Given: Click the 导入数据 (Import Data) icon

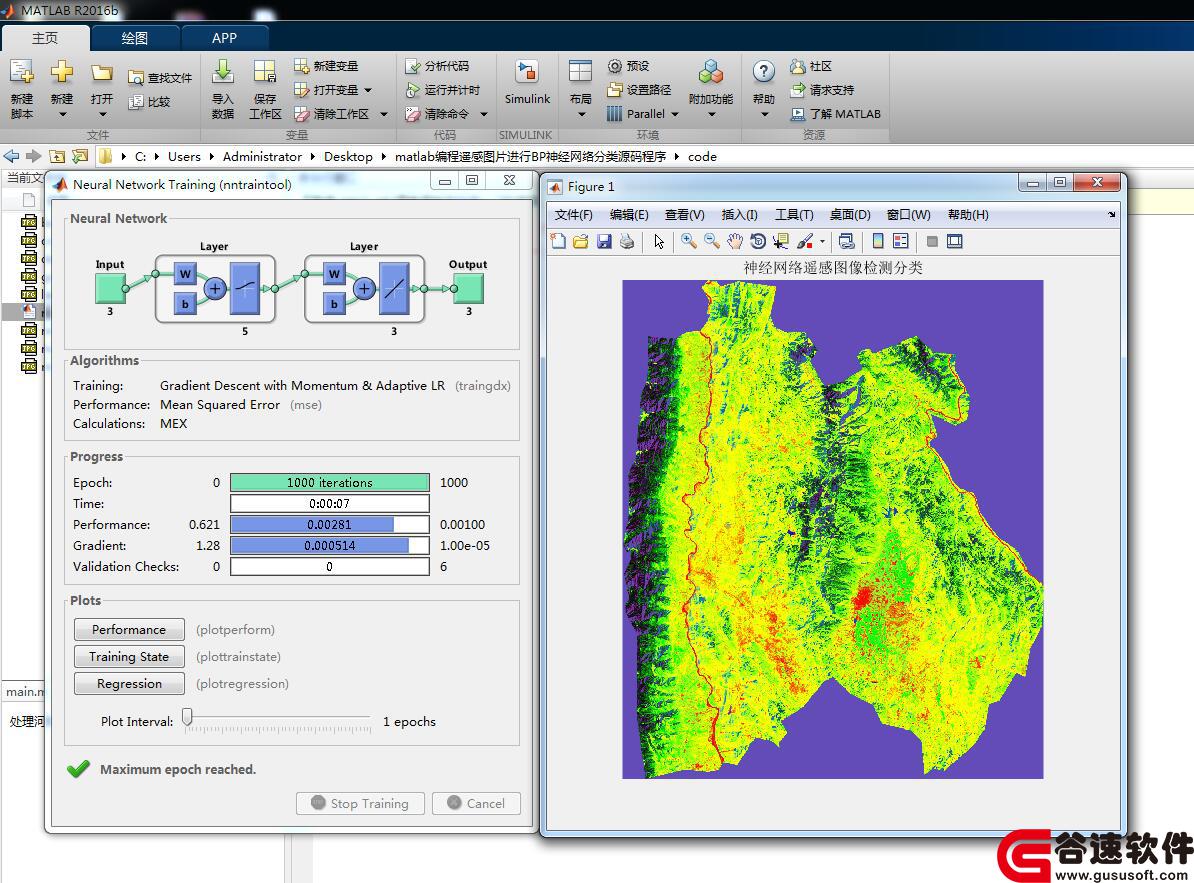Looking at the screenshot, I should click(222, 72).
